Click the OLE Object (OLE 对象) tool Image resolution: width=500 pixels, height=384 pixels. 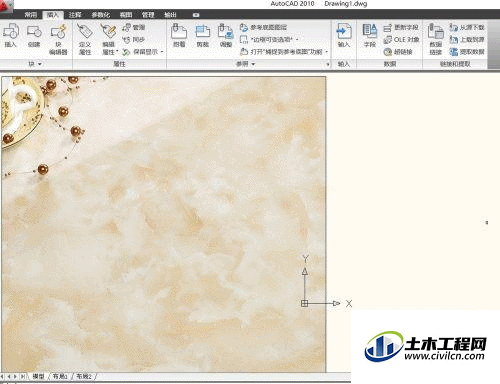pos(401,40)
